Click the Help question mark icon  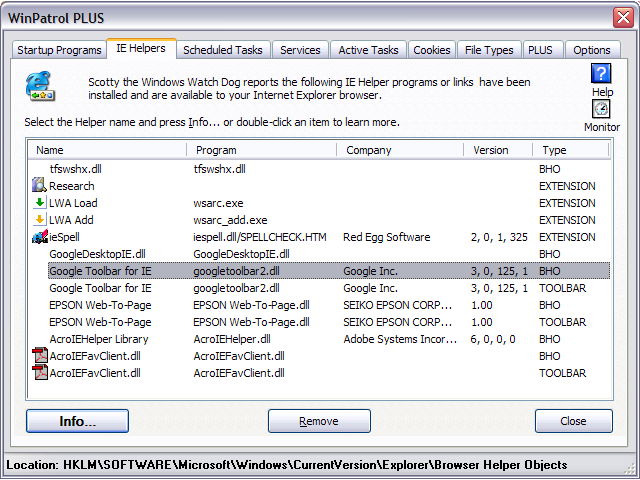pyautogui.click(x=601, y=74)
